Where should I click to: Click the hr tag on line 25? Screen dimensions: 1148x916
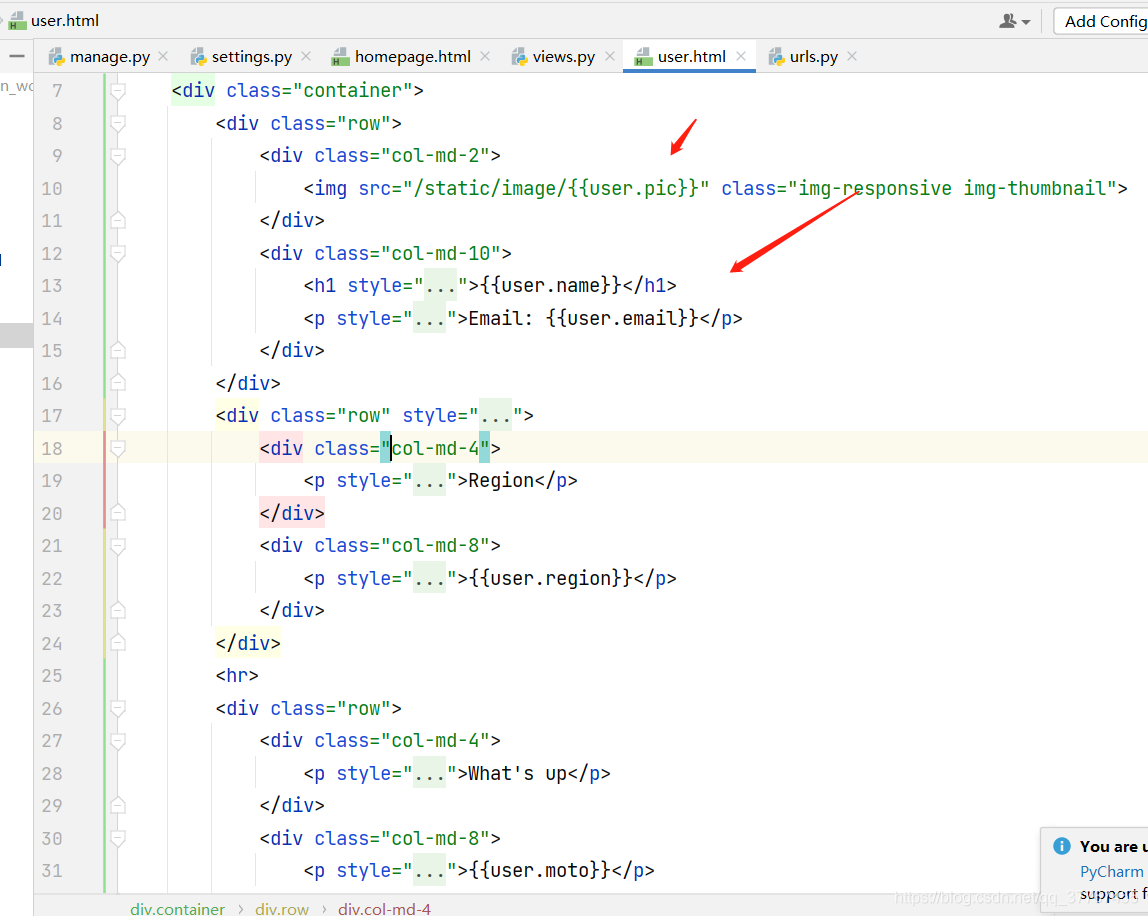coord(237,676)
